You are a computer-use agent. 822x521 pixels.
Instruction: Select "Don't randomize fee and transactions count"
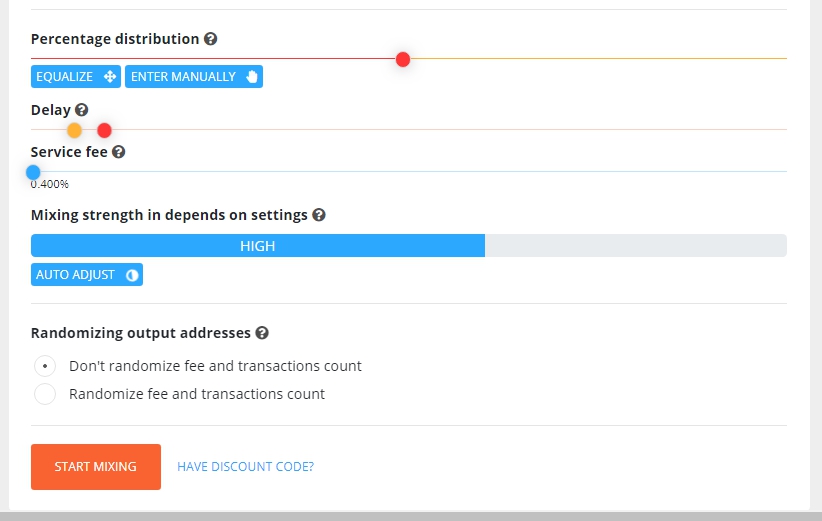(45, 366)
